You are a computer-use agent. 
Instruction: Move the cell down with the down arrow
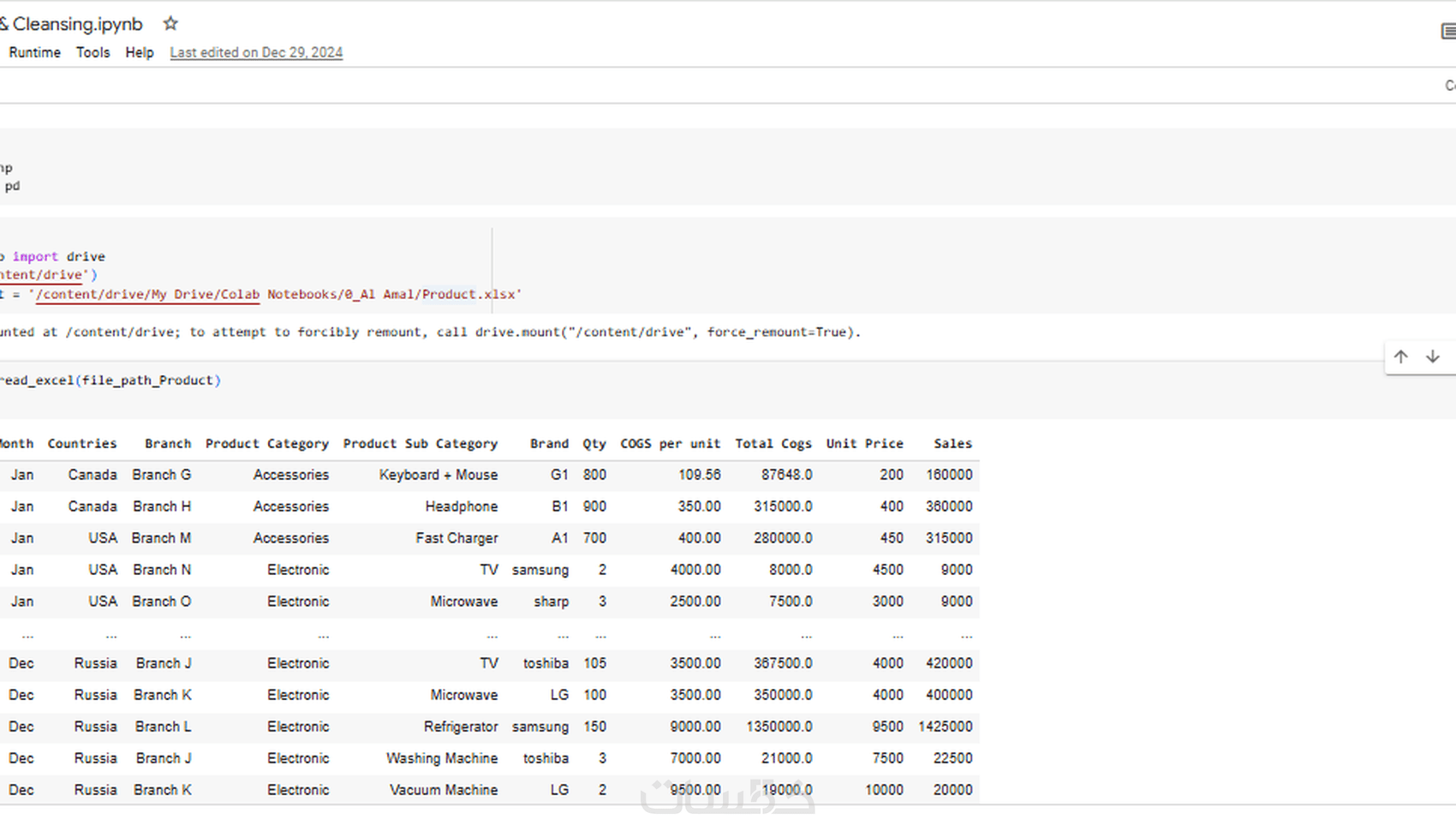coord(1432,356)
